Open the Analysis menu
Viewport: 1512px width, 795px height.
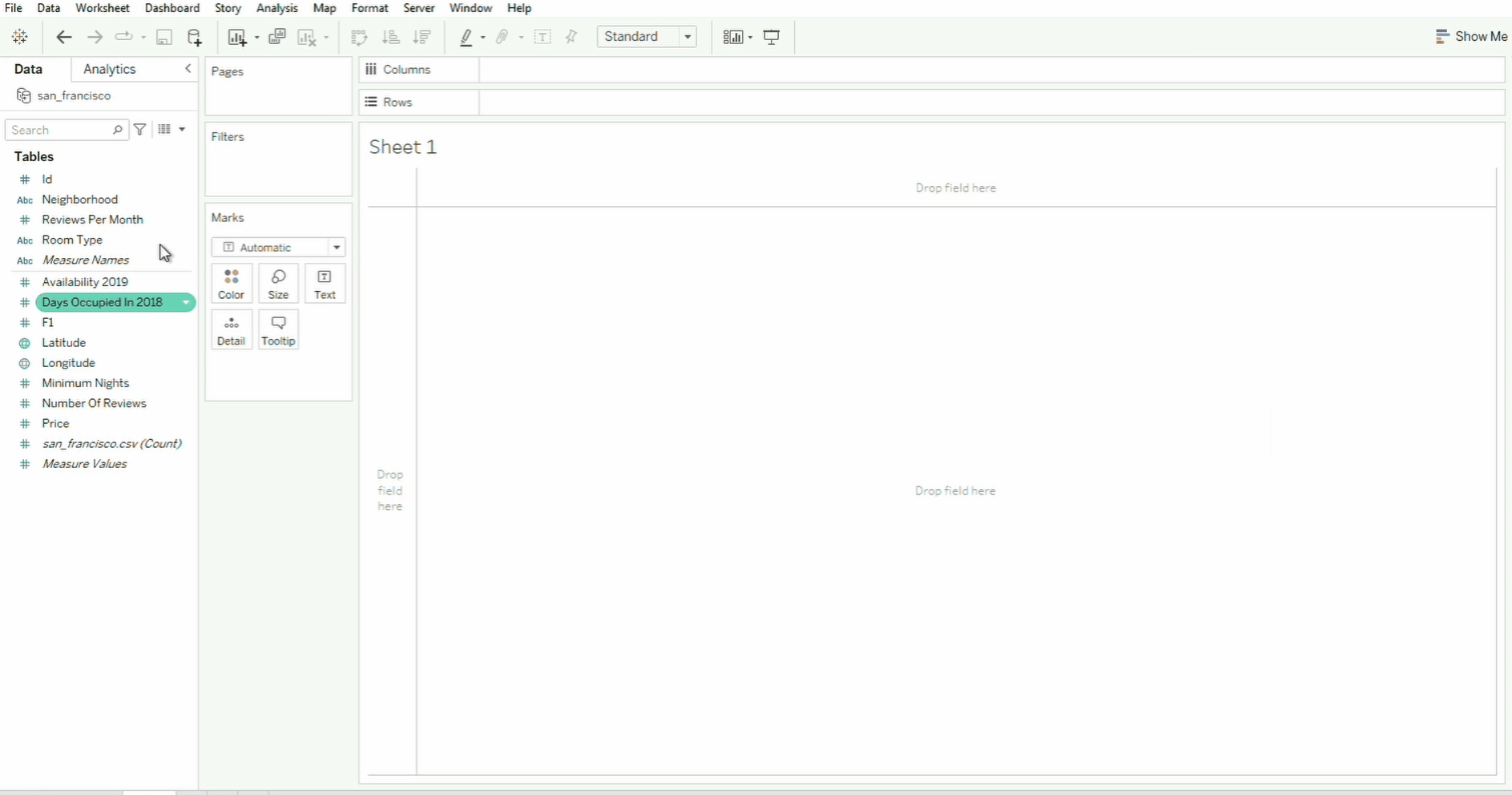click(x=277, y=8)
